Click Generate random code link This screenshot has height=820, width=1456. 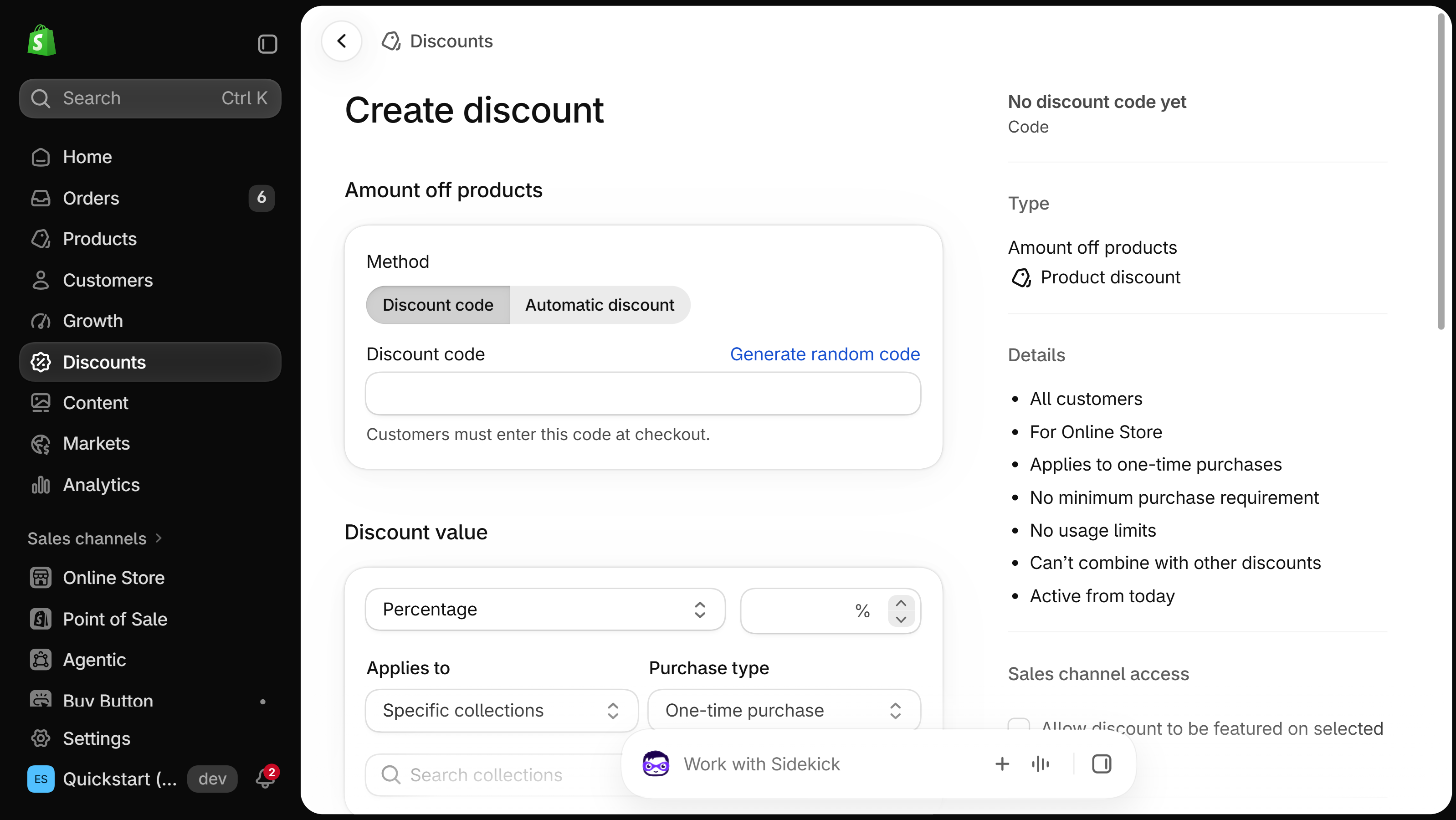[x=825, y=354]
